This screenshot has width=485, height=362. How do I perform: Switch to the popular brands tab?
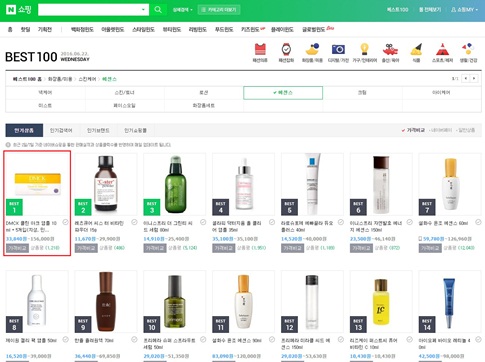point(98,130)
